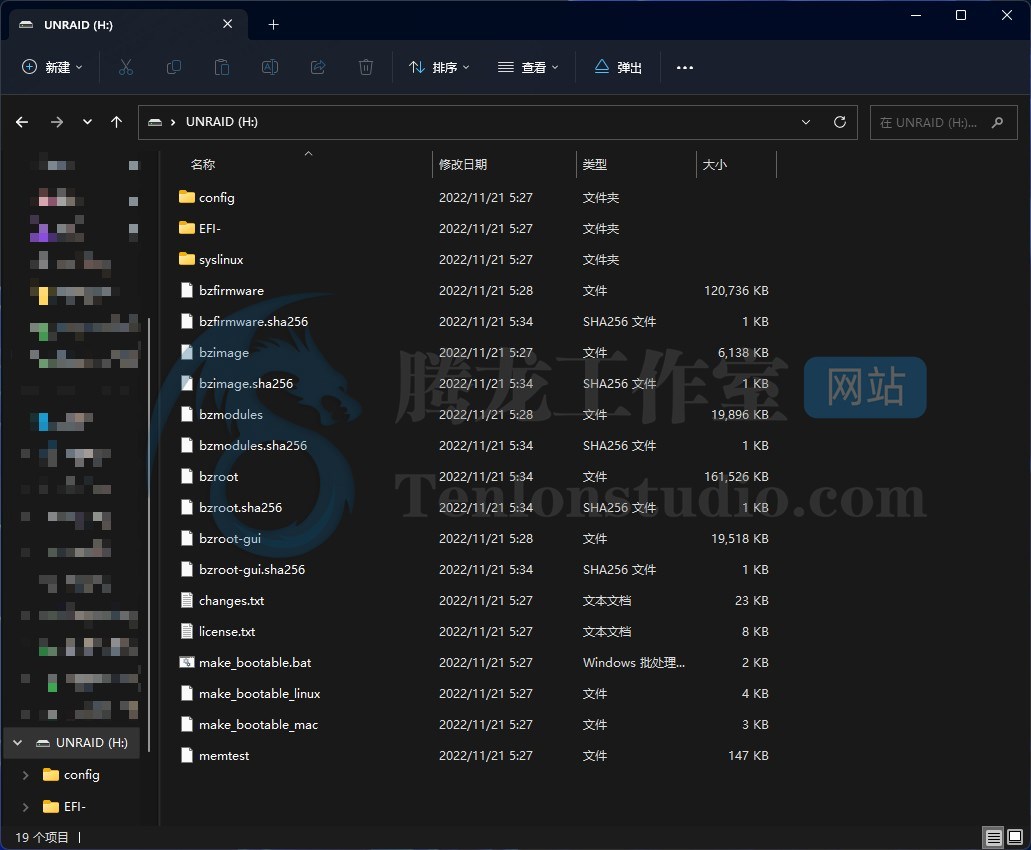Screen dimensions: 1031x850
Task: Open a new tab with plus button
Action: pos(274,25)
